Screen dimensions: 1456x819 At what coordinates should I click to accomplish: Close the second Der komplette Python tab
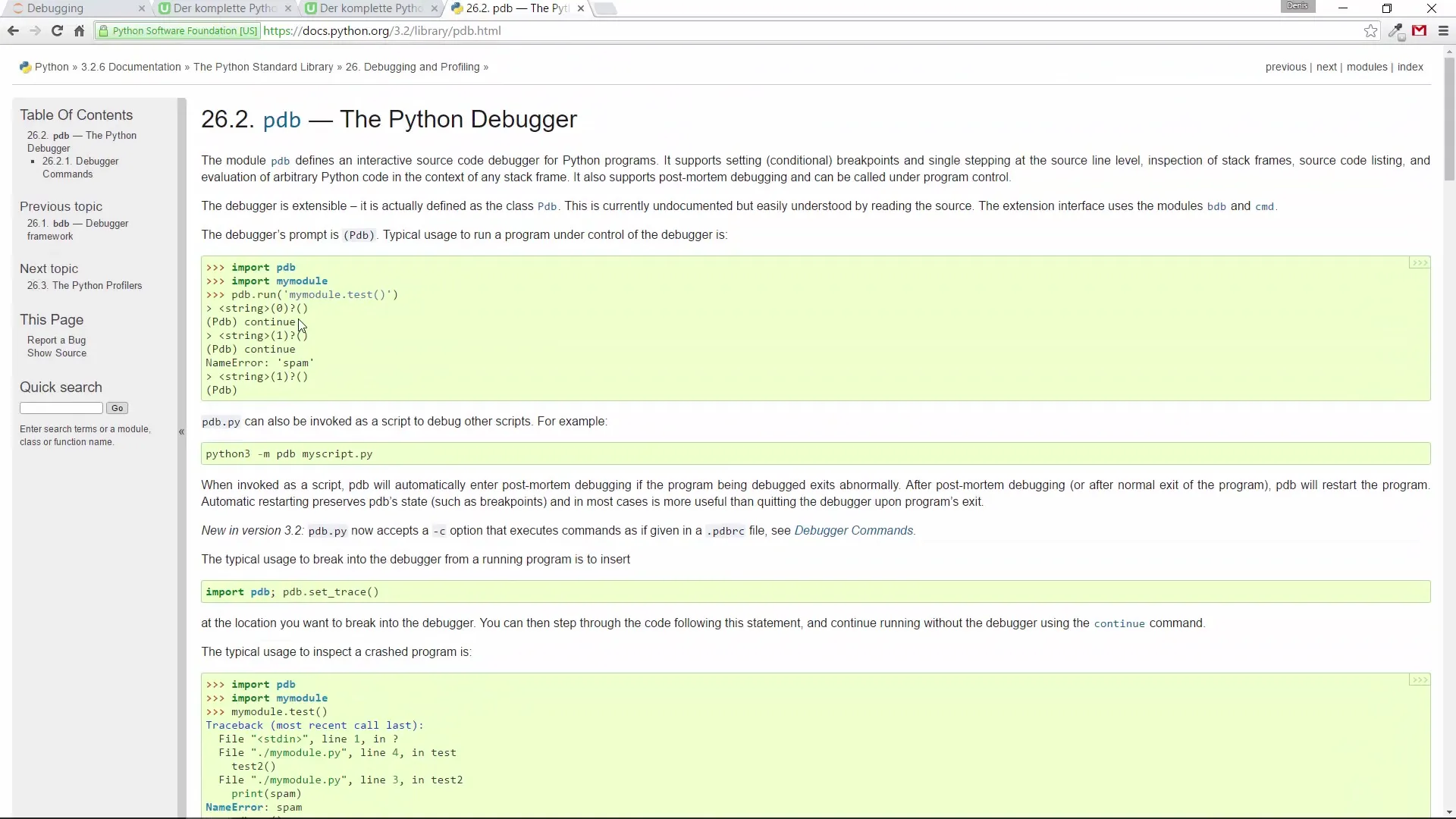point(434,8)
